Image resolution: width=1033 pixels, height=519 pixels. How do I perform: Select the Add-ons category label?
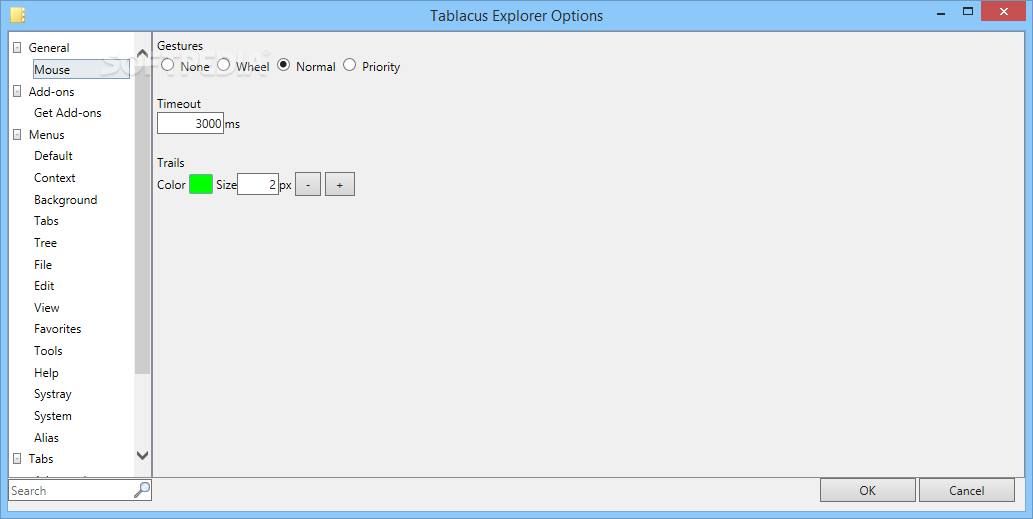click(x=51, y=92)
